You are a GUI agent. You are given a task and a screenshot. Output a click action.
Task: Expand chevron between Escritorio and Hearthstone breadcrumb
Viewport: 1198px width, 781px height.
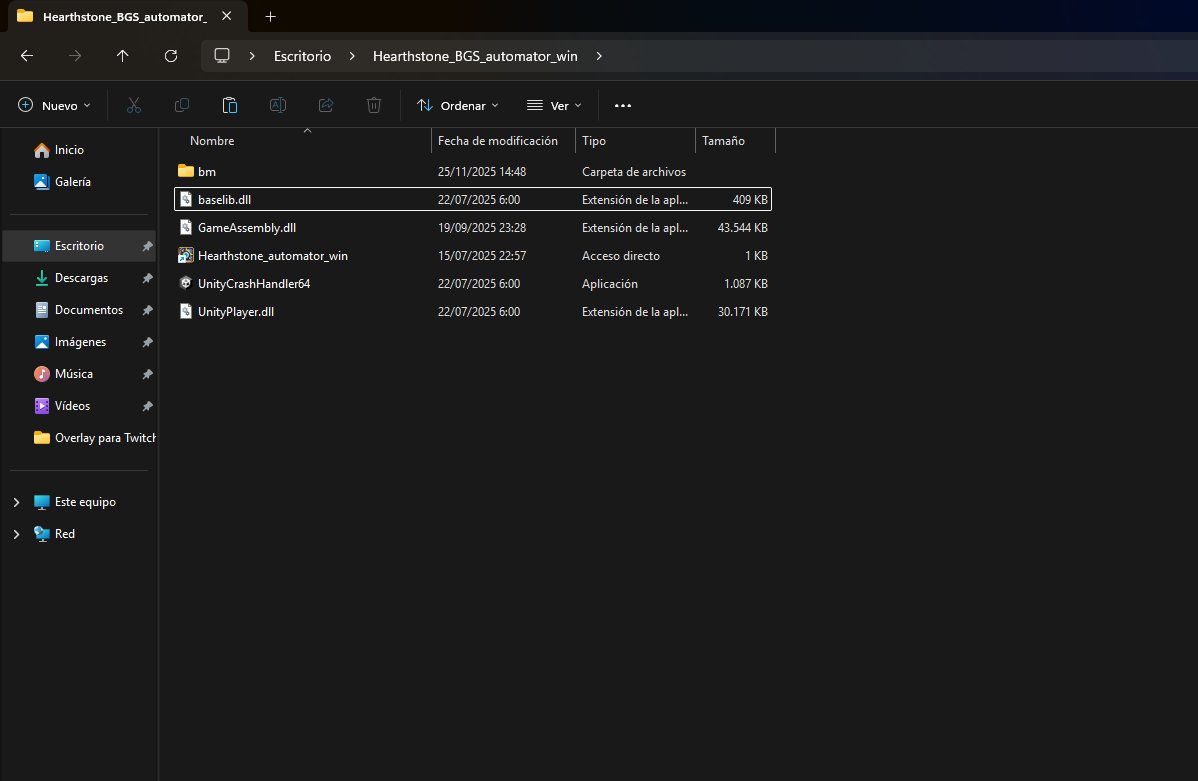pos(352,56)
